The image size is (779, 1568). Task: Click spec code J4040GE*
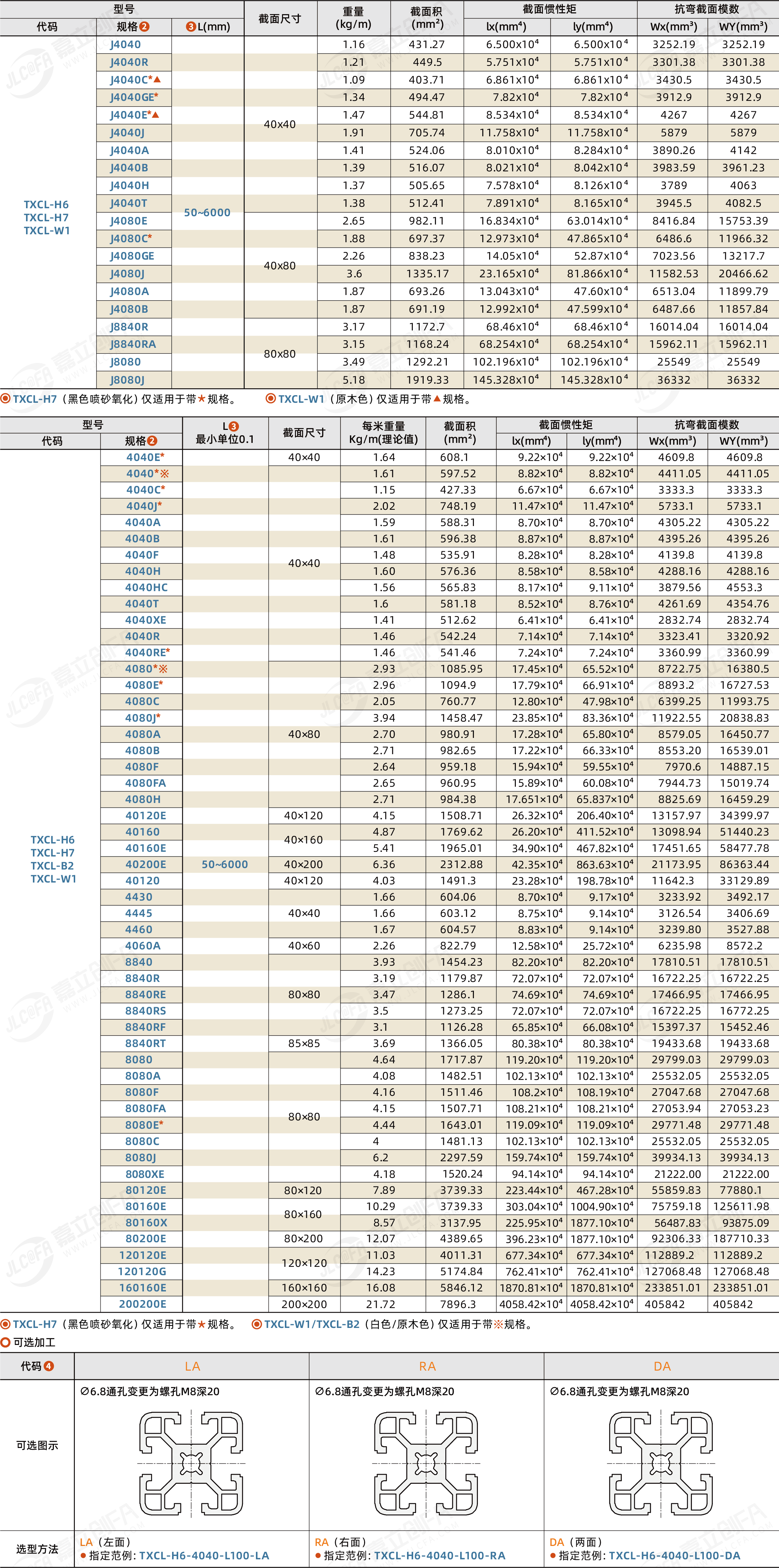(x=134, y=97)
